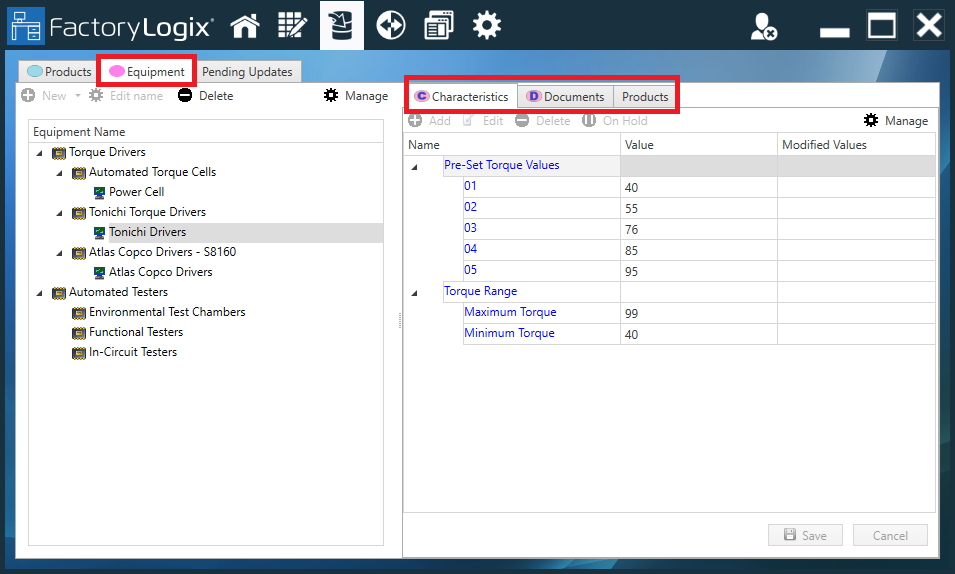Select Power Cell in the equipment tree
The image size is (955, 574).
click(x=136, y=192)
